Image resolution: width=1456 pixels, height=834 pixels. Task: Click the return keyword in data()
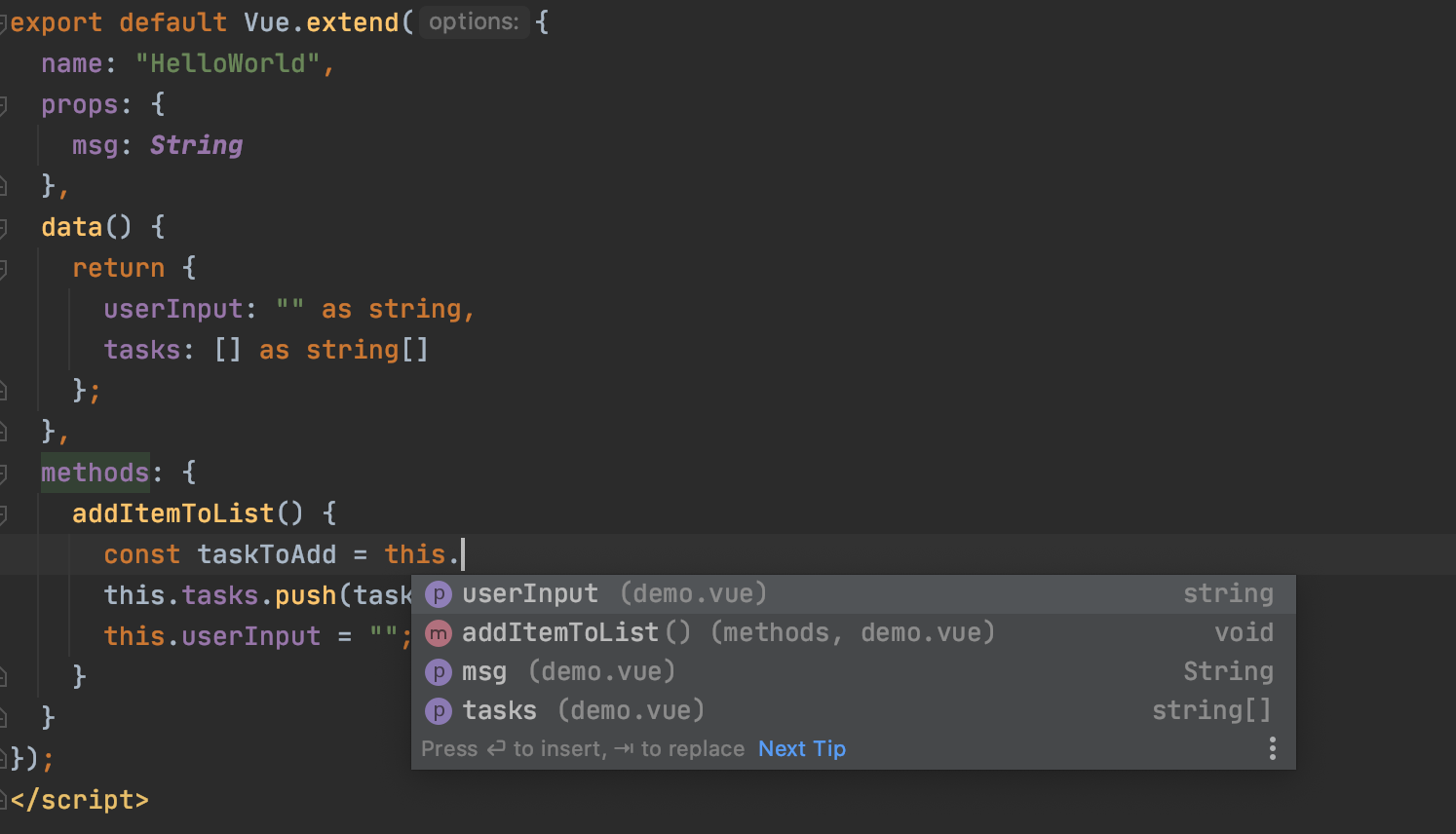tap(119, 268)
